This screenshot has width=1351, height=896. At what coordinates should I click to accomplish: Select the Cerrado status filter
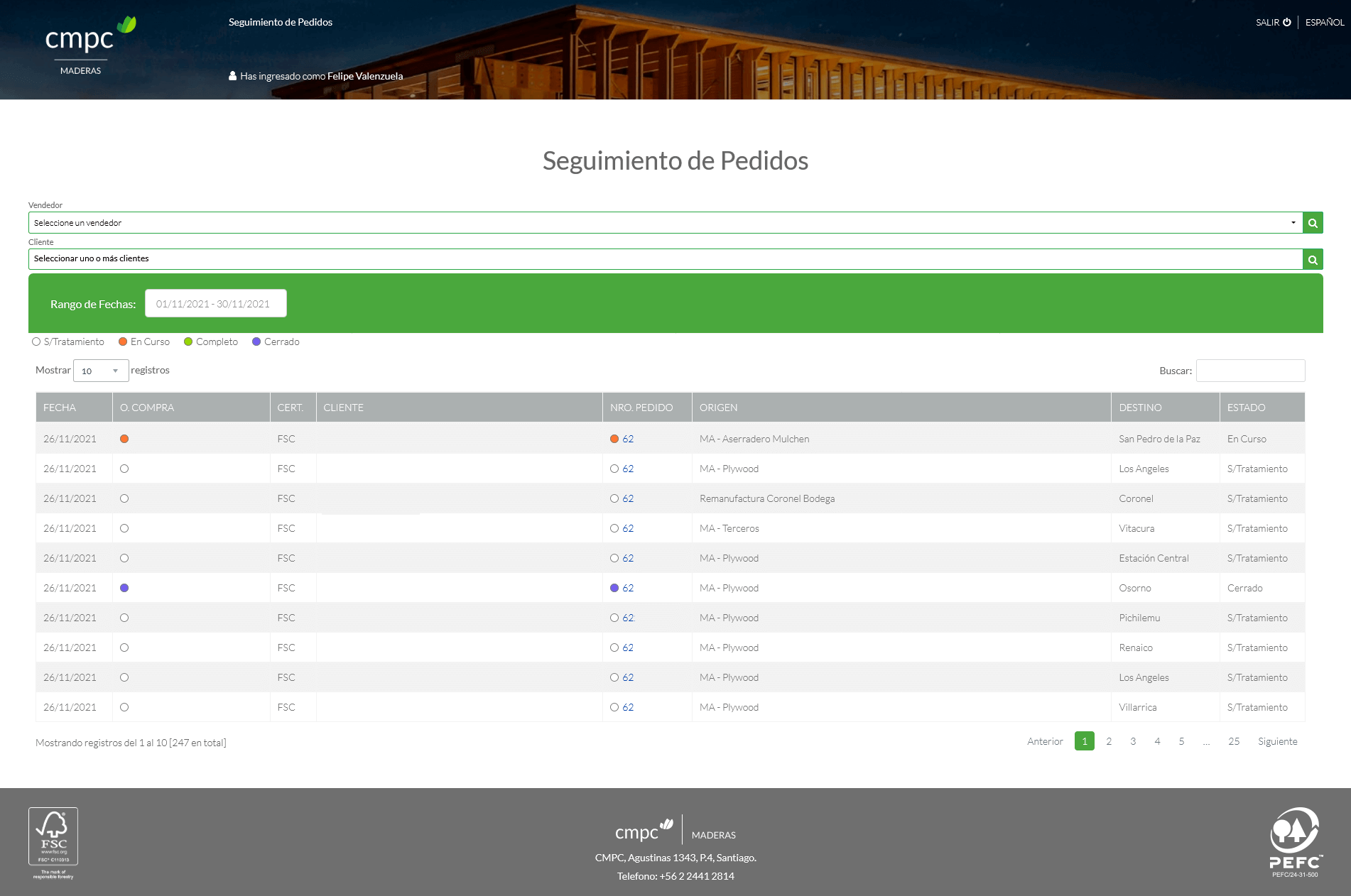click(x=256, y=342)
